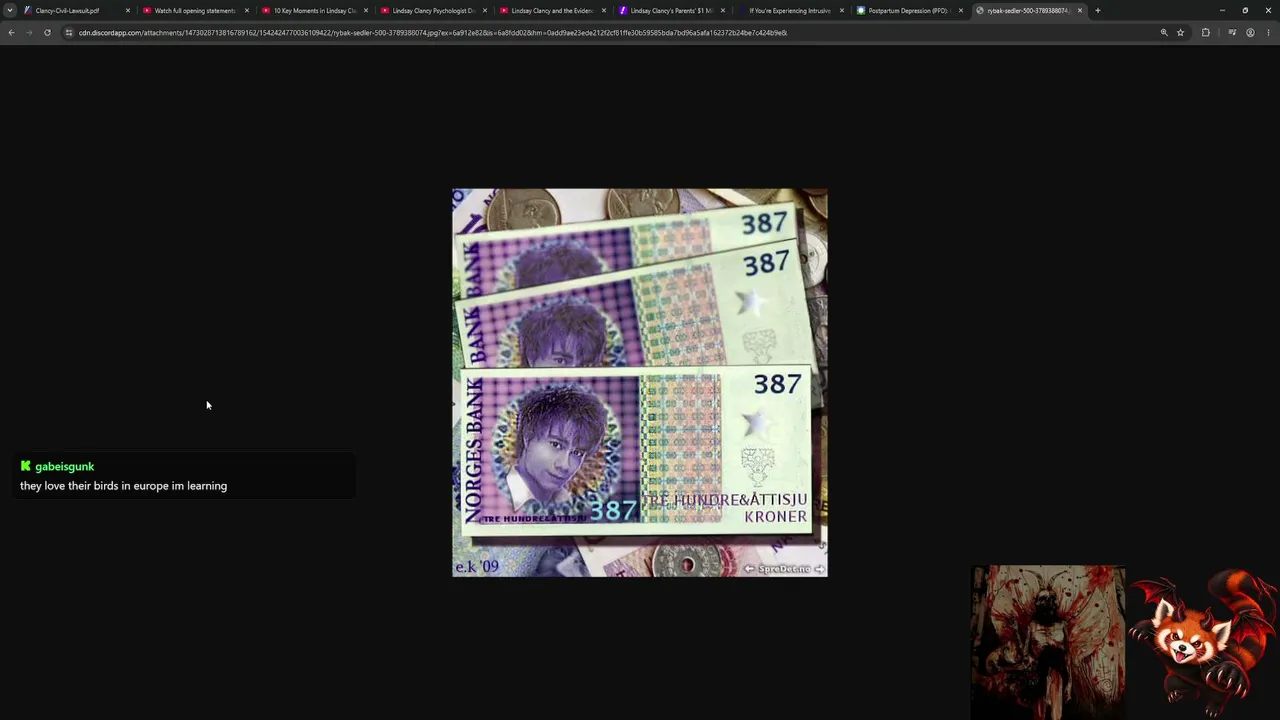The image size is (1280, 720).
Task: Open the zoom magnifier in address bar
Action: point(1164,32)
